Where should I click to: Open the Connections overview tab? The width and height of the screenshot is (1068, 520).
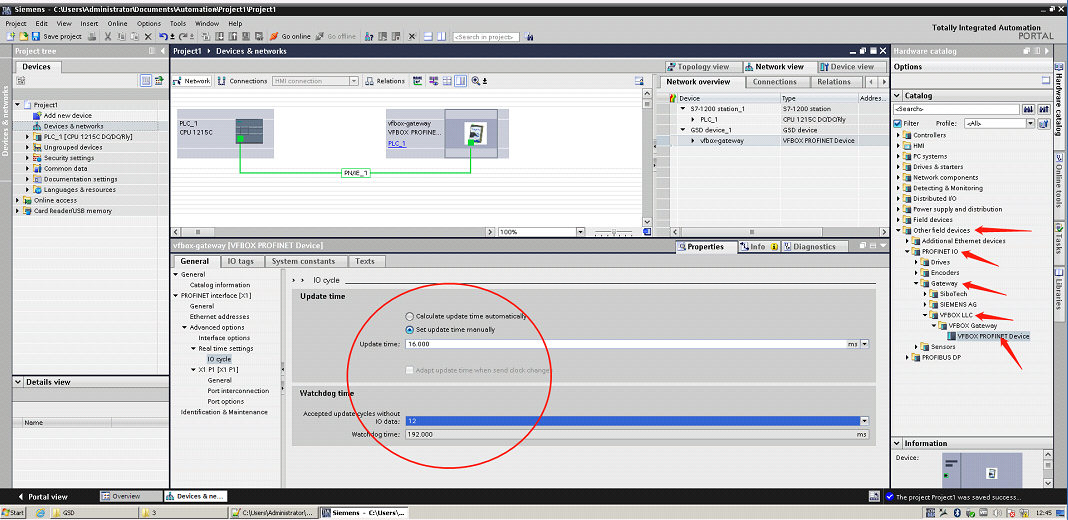774,82
